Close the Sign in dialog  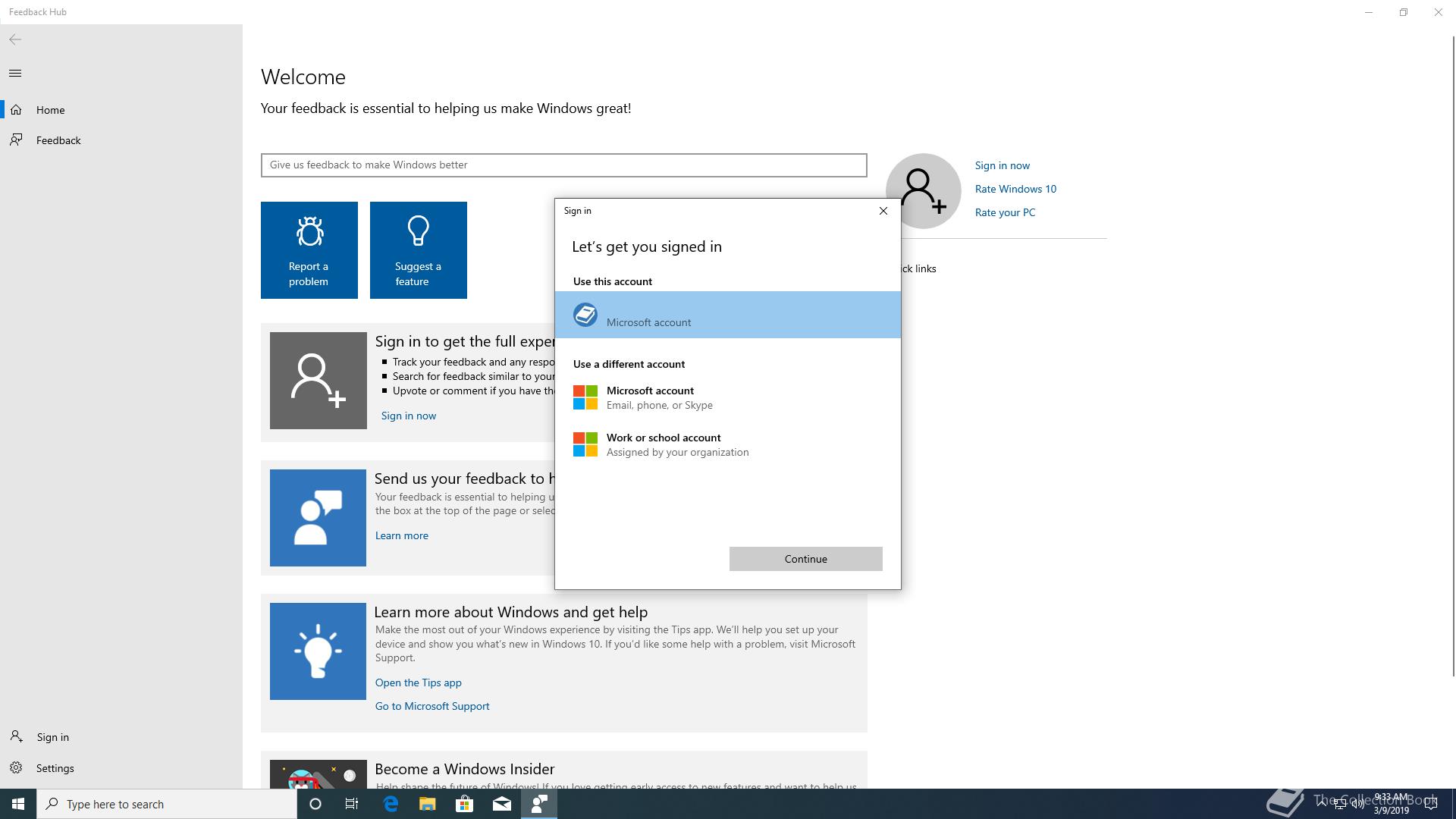point(883,211)
